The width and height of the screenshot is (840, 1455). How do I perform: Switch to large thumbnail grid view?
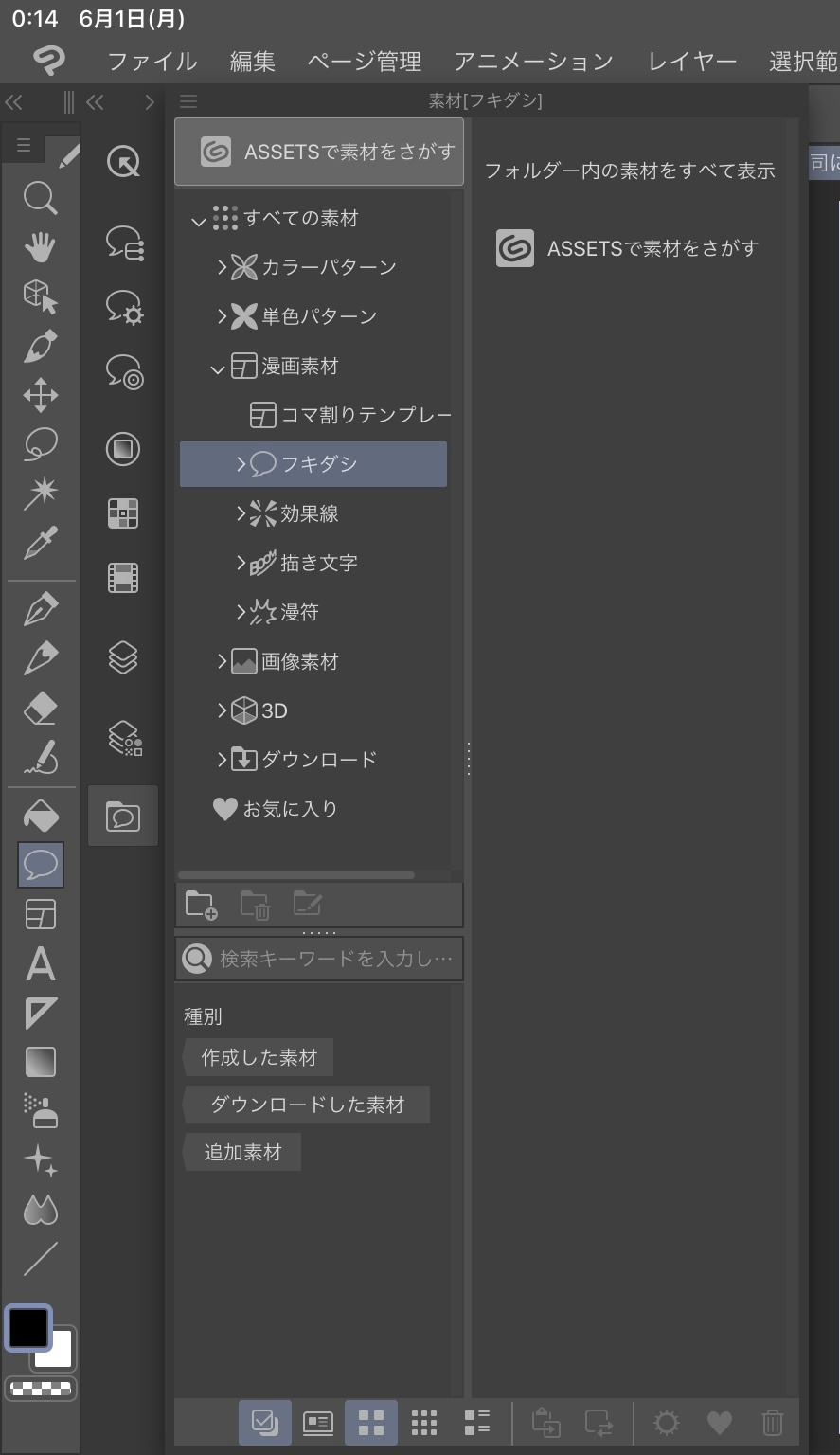[371, 1422]
